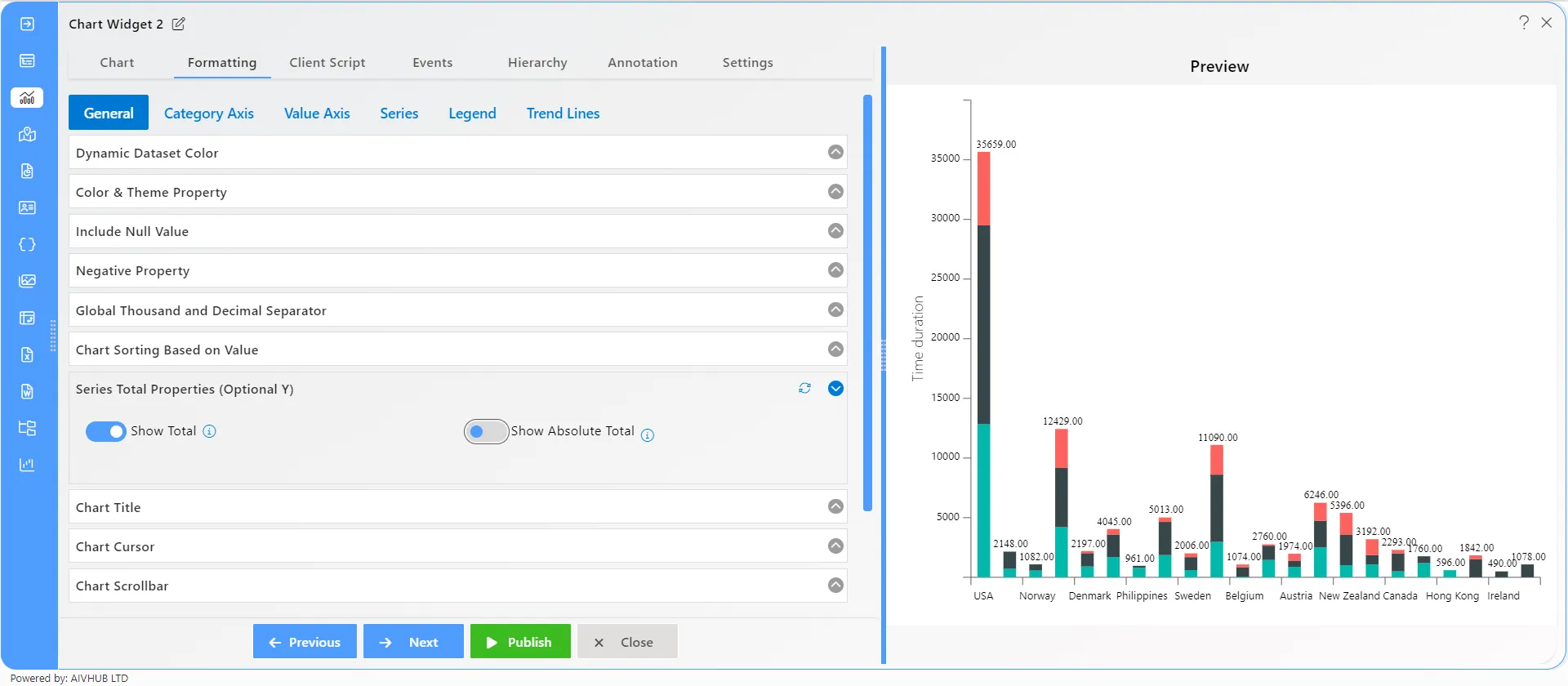Screen dimensions: 1568x686
Task: Expand Chart Scrollbar section
Action: tap(835, 585)
